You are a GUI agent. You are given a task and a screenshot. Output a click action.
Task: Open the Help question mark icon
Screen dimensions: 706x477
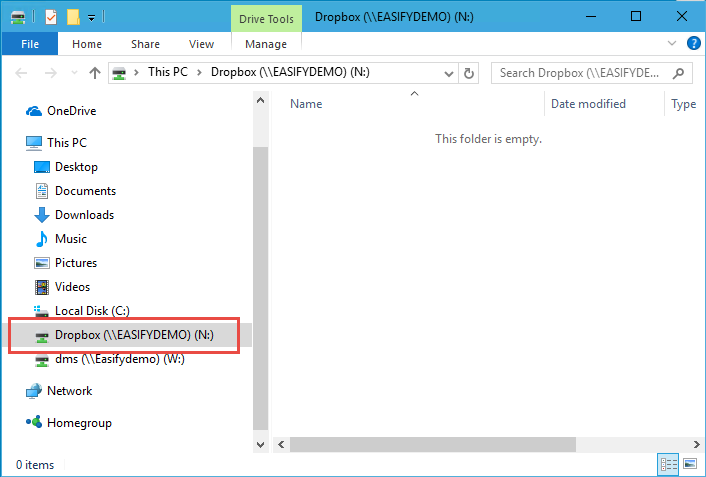(x=692, y=44)
